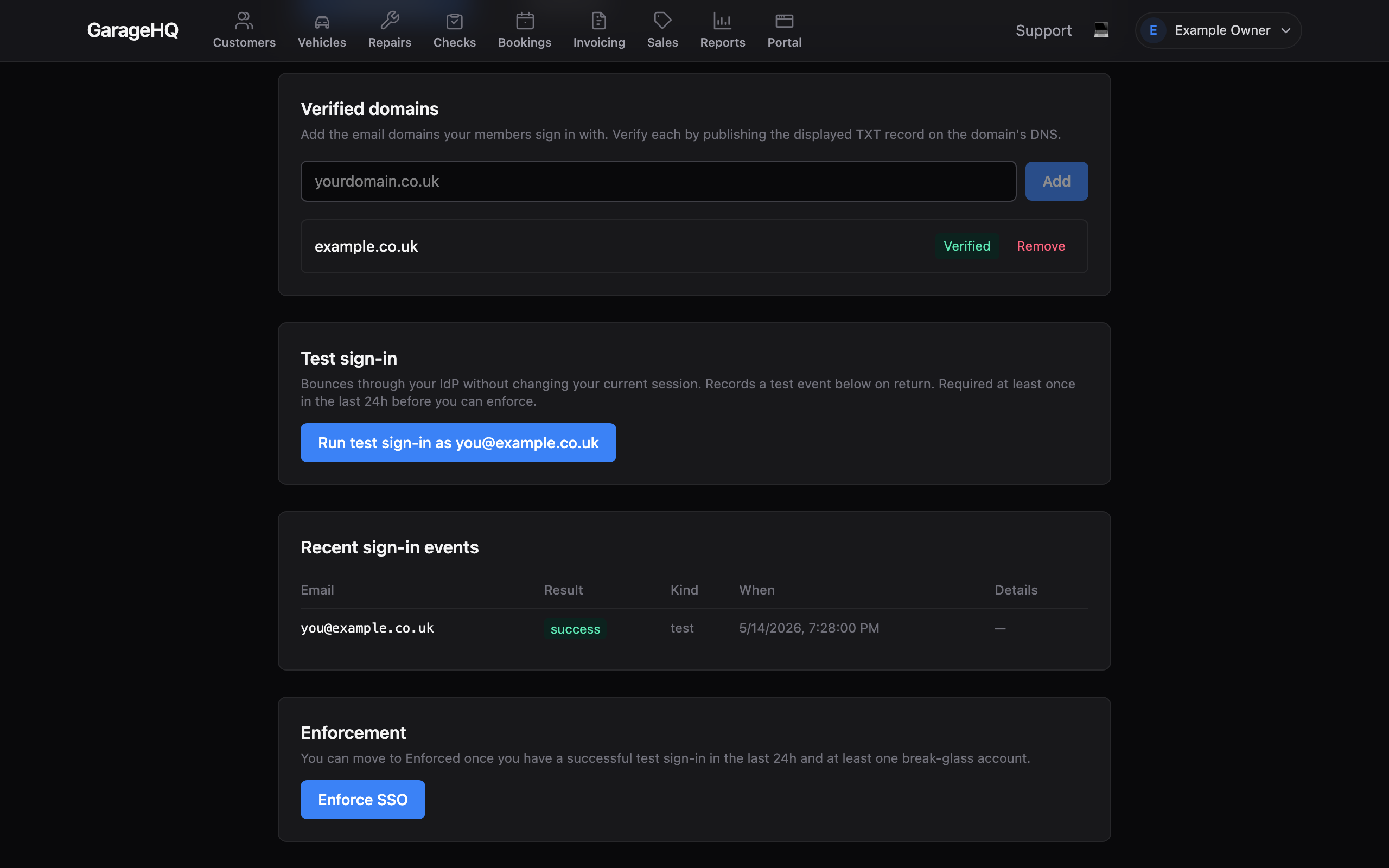Open the Invoicing document icon
Viewport: 1389px width, 868px height.
[598, 21]
